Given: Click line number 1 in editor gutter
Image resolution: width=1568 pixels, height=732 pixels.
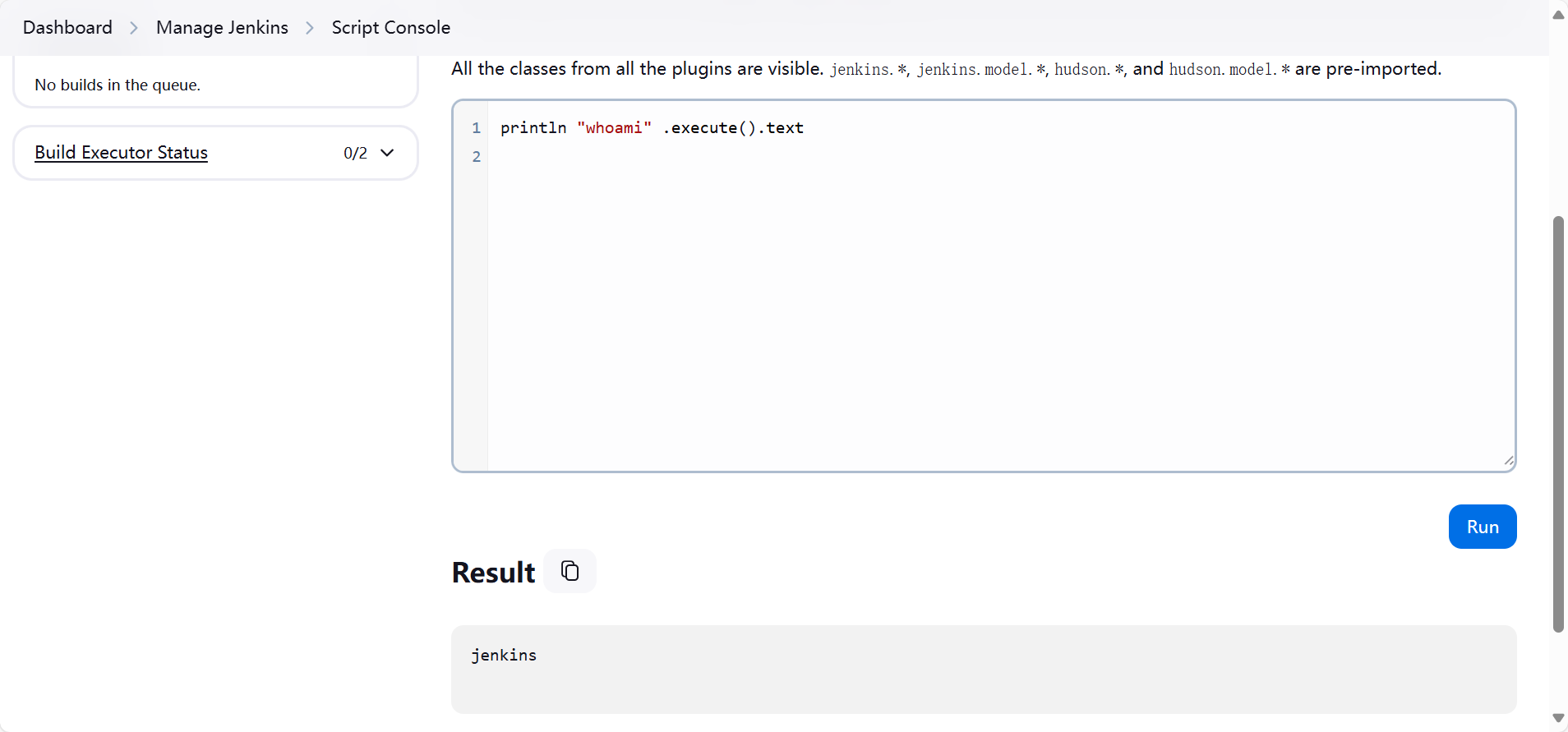Looking at the screenshot, I should (476, 127).
